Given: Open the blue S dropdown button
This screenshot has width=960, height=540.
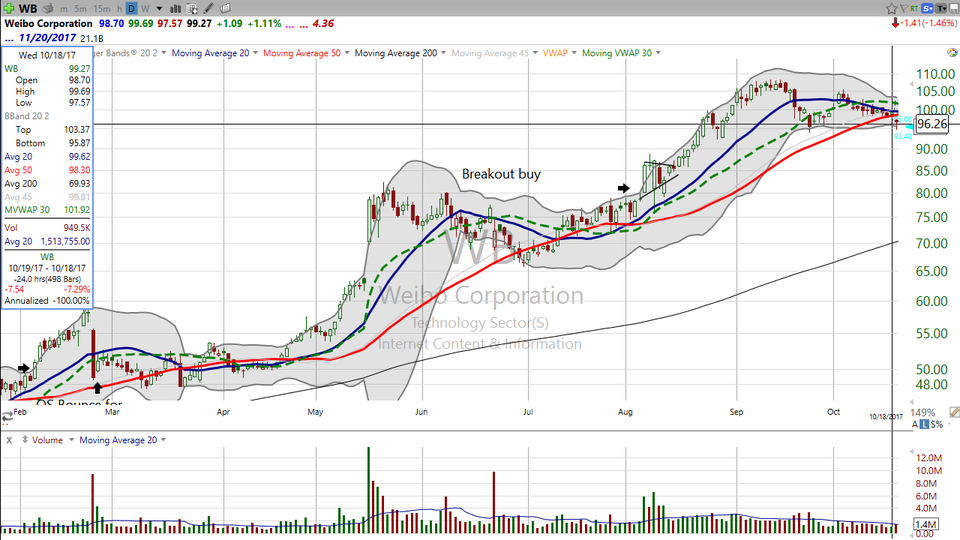Looking at the screenshot, I should pos(927,9).
